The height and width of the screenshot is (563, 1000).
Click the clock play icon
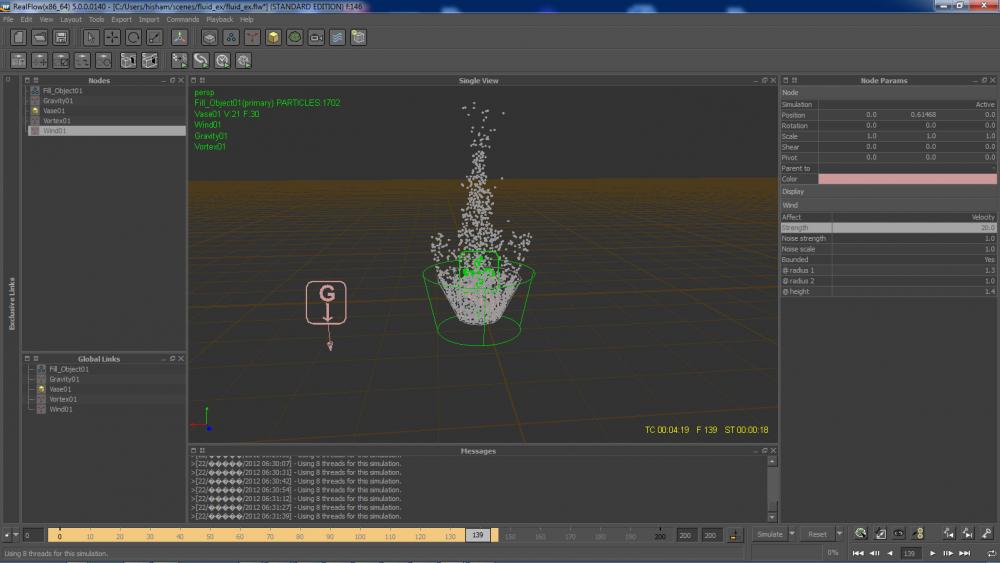click(x=222, y=61)
